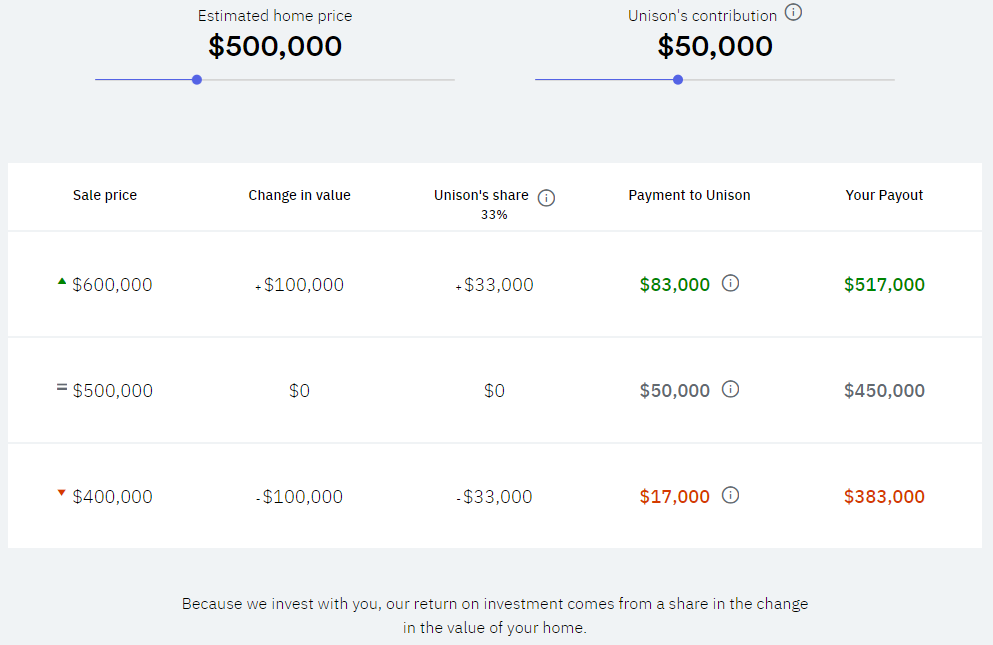This screenshot has height=645, width=993.
Task: Open info icon next to Unison's share
Action: click(x=546, y=198)
